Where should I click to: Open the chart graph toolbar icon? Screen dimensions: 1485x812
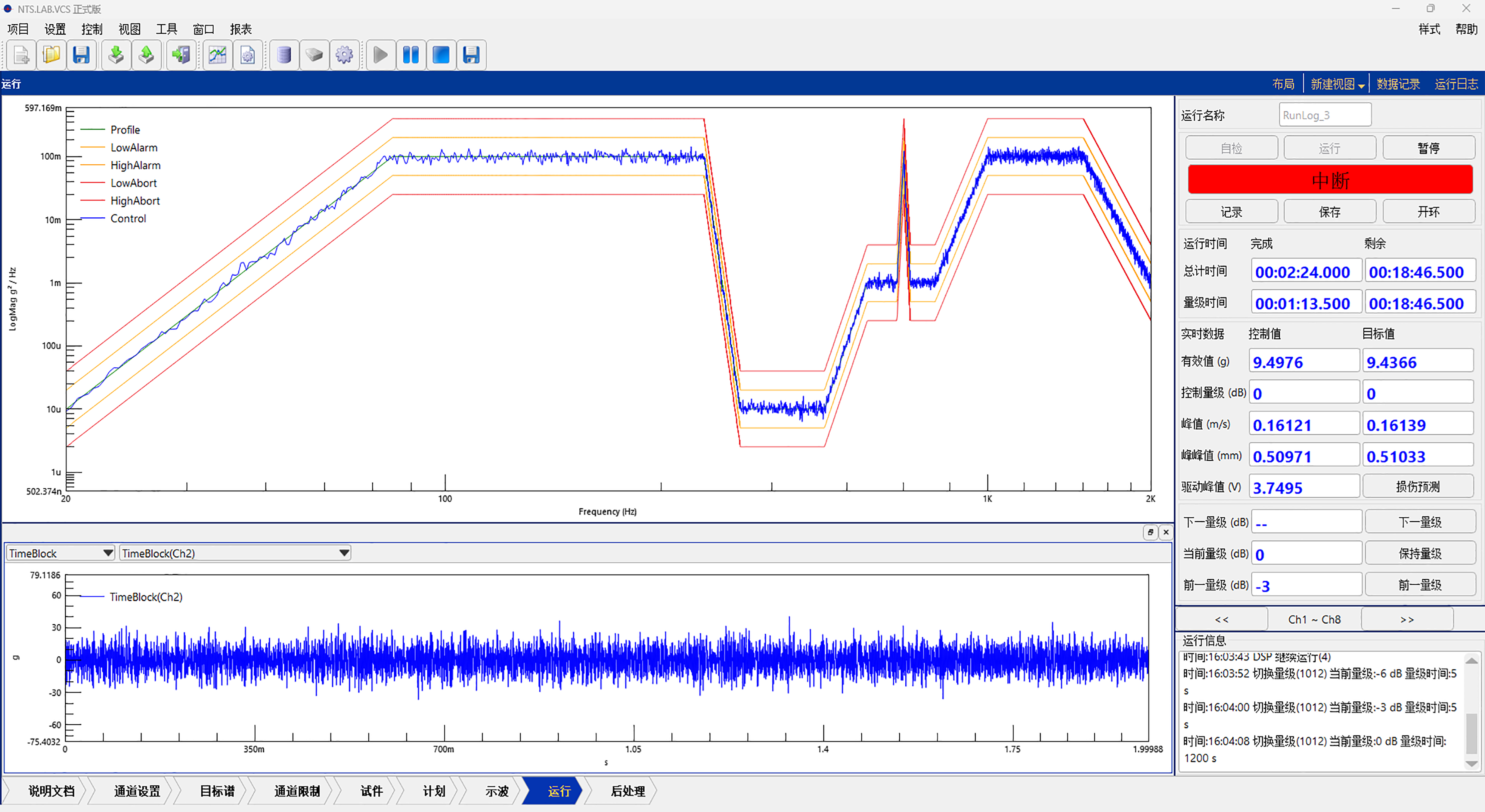pos(217,55)
